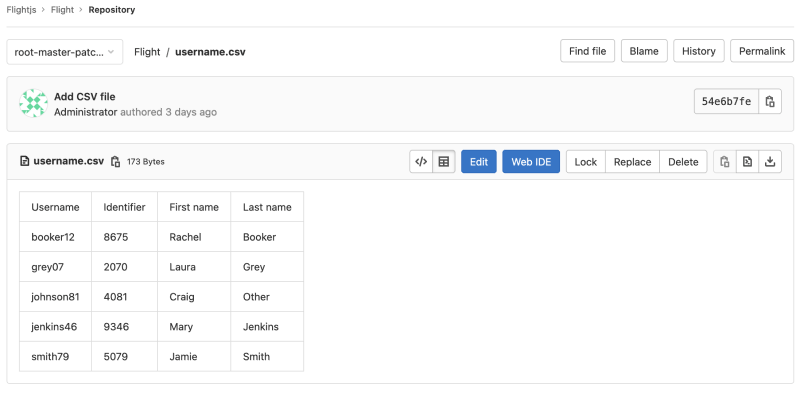Open Blame view

pyautogui.click(x=644, y=51)
